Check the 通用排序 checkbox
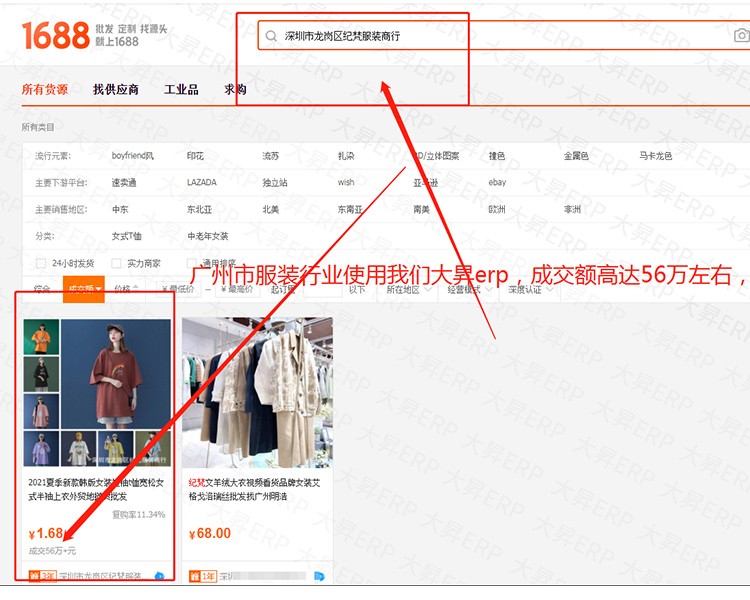 pyautogui.click(x=192, y=263)
